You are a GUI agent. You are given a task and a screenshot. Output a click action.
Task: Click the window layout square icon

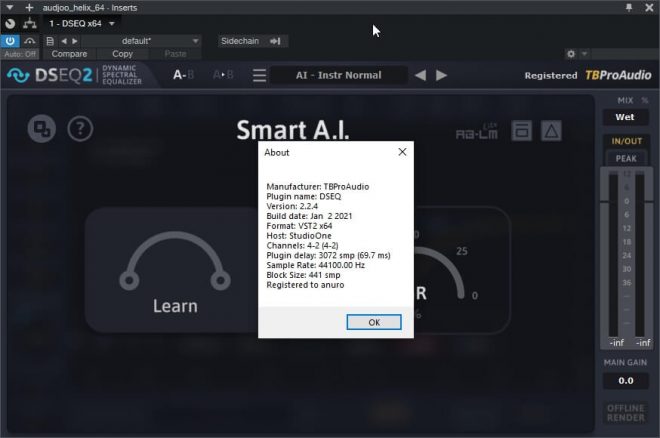pyautogui.click(x=522, y=131)
